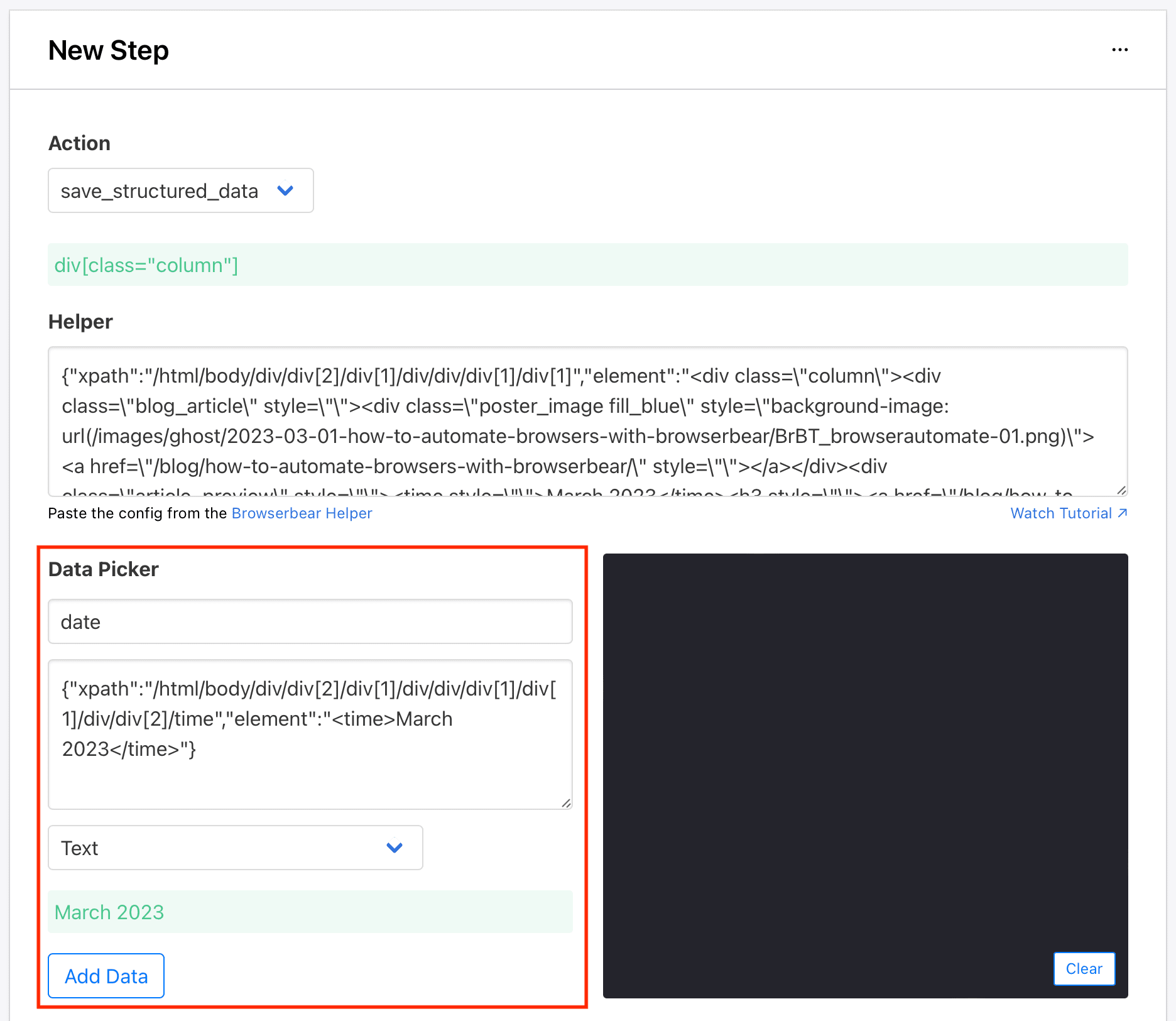
Task: Click the Data Picker section heading
Action: pyautogui.click(x=103, y=569)
